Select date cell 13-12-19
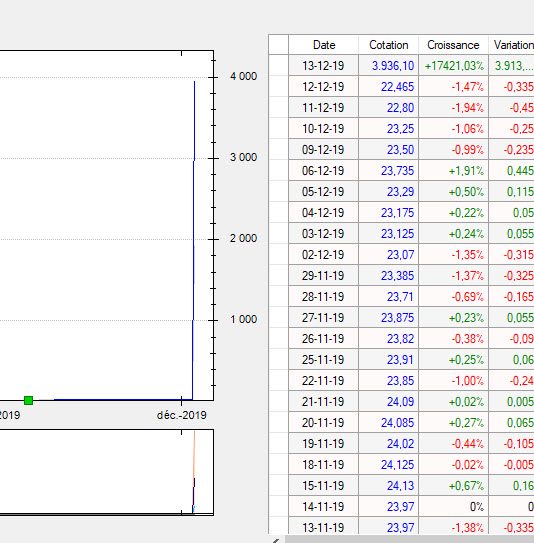The width and height of the screenshot is (534, 543). (x=323, y=65)
